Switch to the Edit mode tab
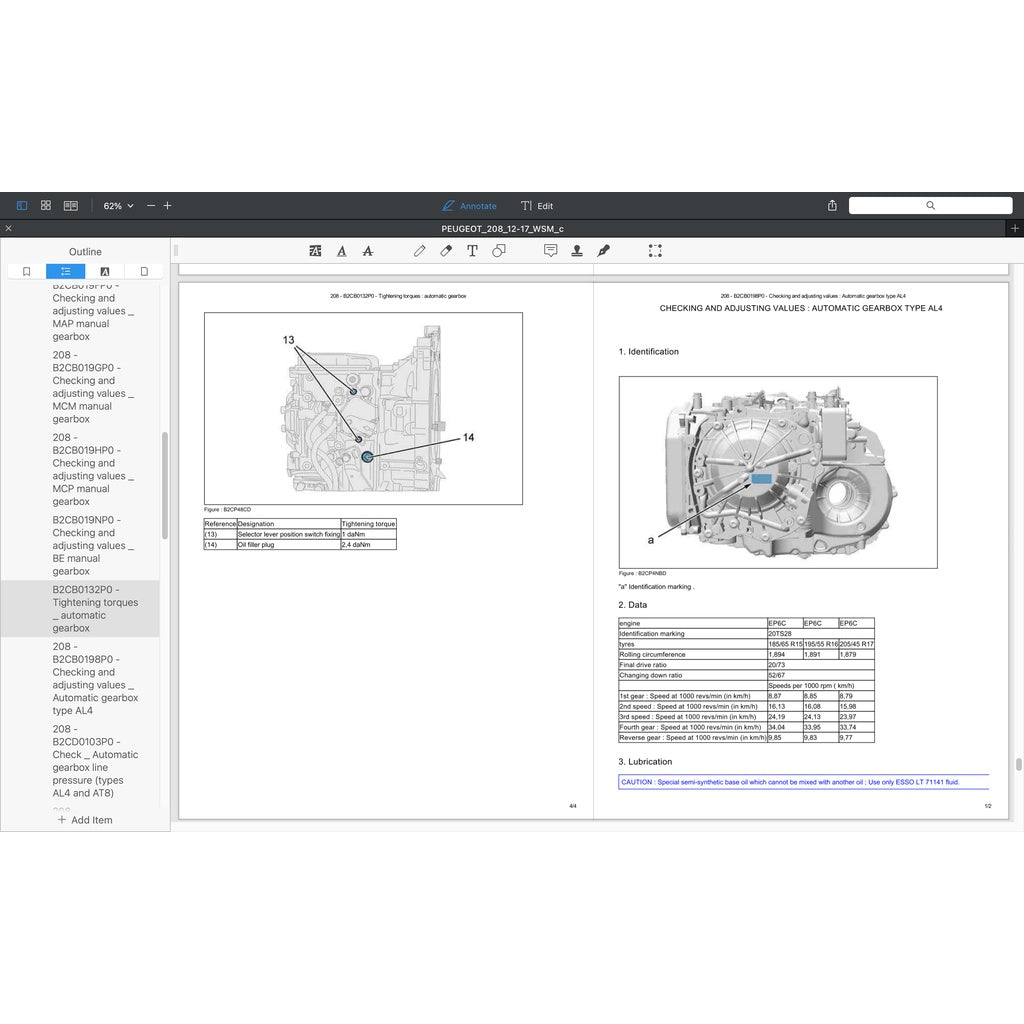The image size is (1024, 1024). point(537,206)
